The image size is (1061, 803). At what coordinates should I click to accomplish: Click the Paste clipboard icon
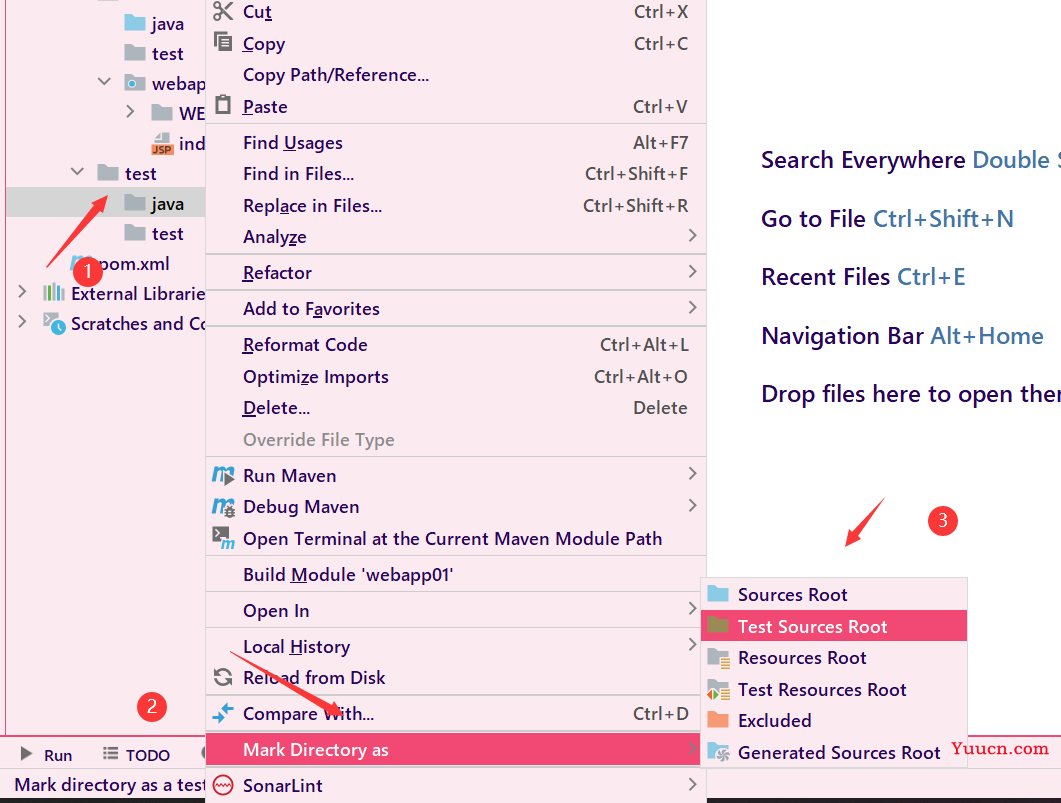223,105
